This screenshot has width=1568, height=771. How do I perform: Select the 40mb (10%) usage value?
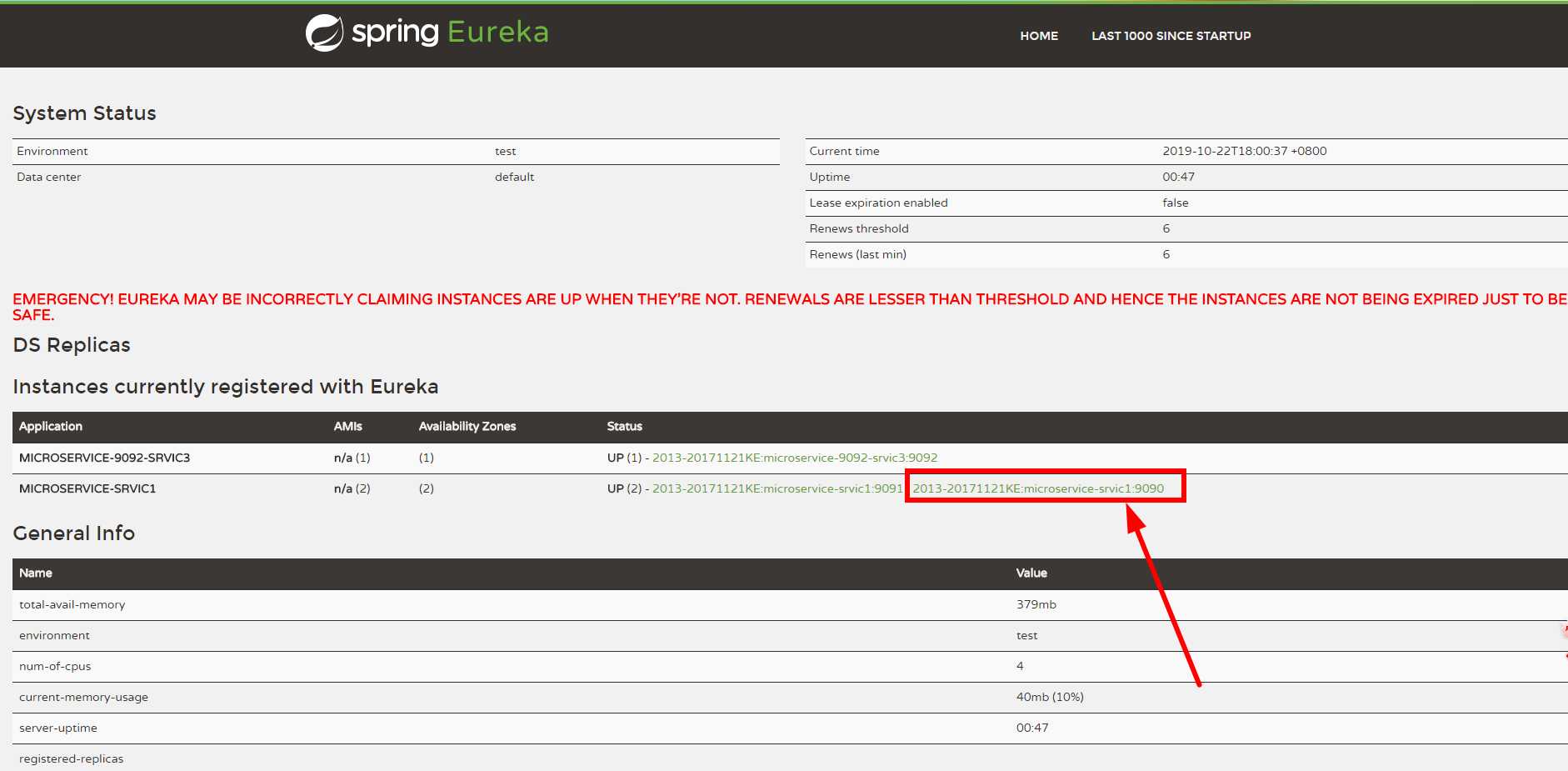[1049, 697]
